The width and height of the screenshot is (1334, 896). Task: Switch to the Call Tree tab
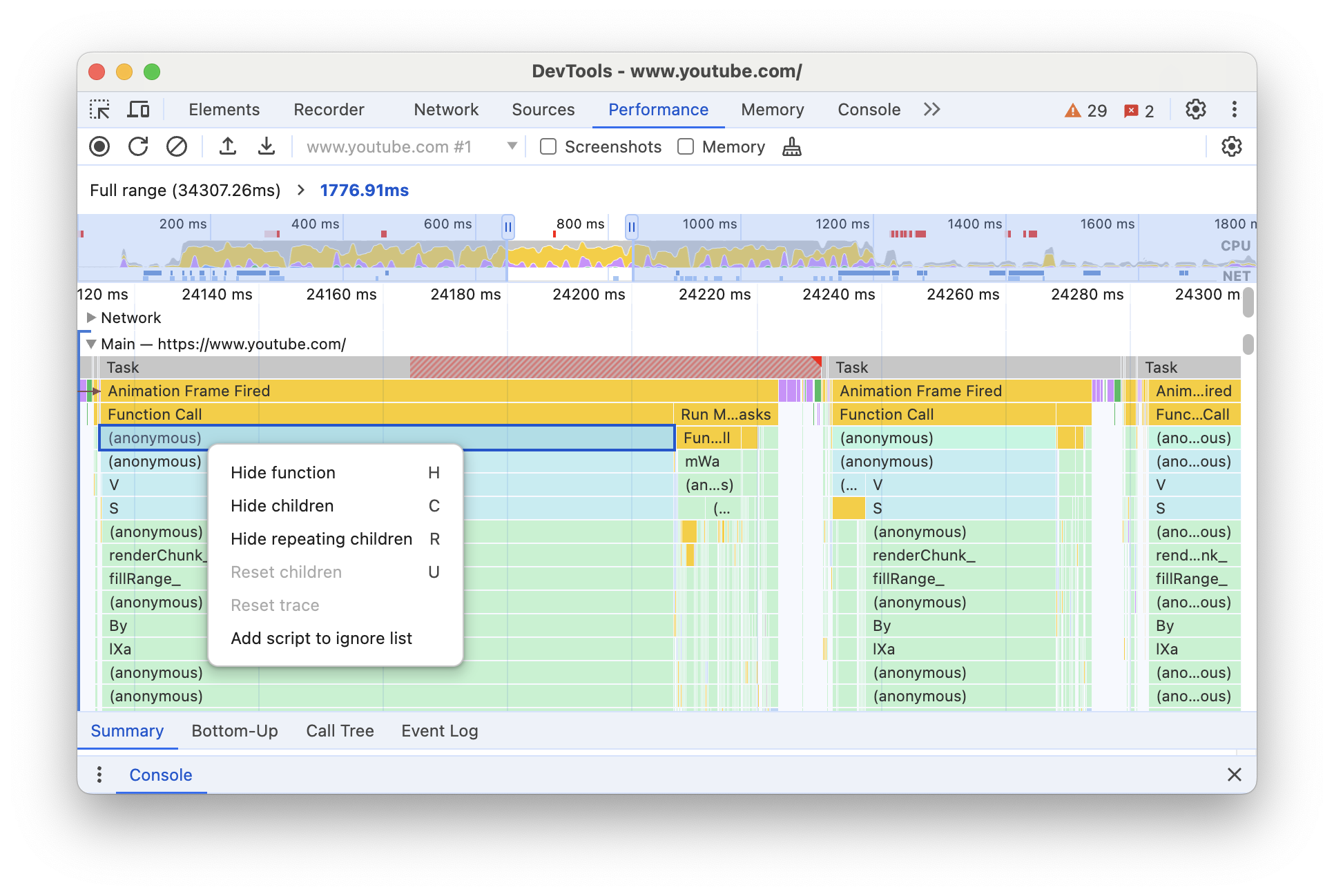pyautogui.click(x=341, y=730)
